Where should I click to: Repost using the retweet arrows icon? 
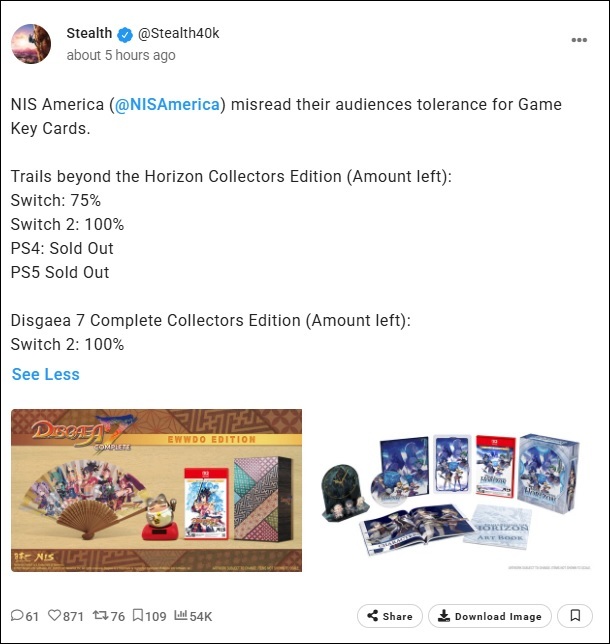(x=100, y=615)
